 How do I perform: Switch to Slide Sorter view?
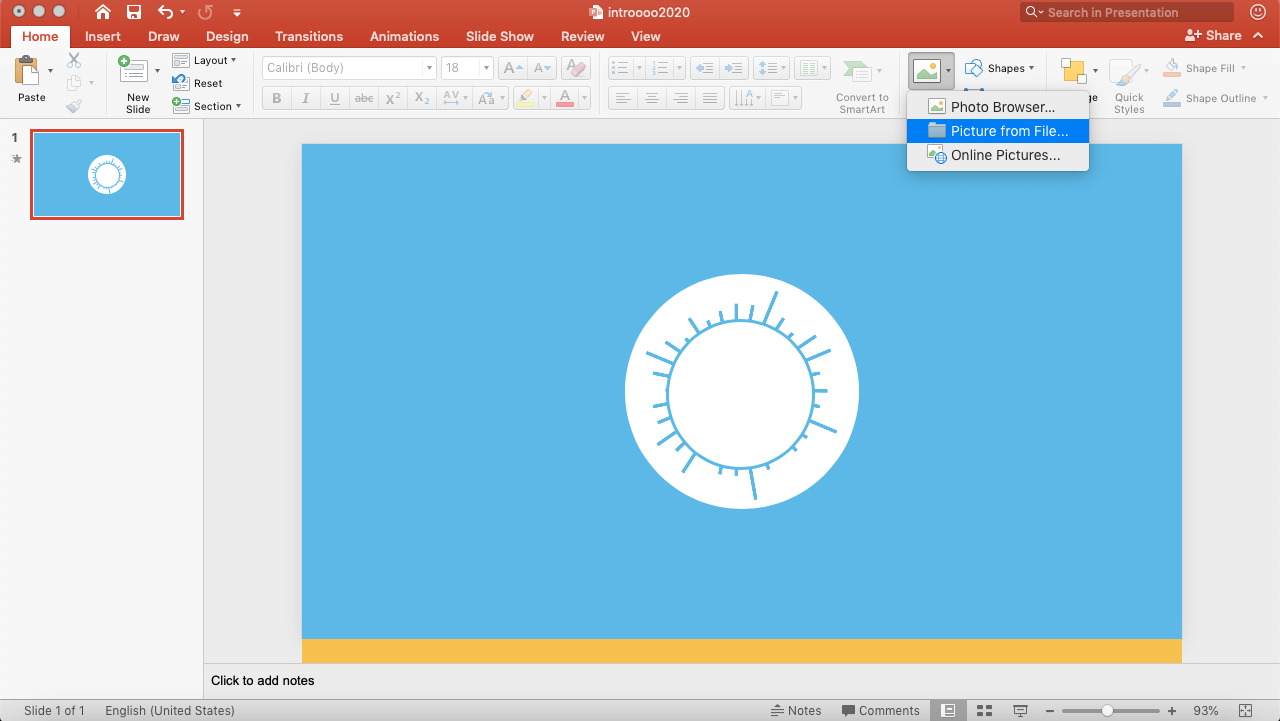coord(984,710)
